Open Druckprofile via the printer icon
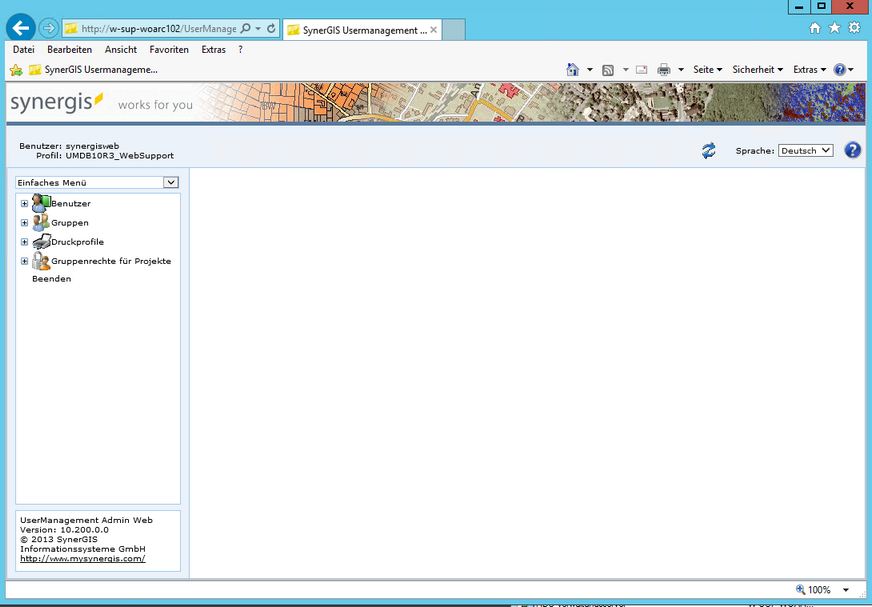The height and width of the screenshot is (607, 872). tap(42, 241)
